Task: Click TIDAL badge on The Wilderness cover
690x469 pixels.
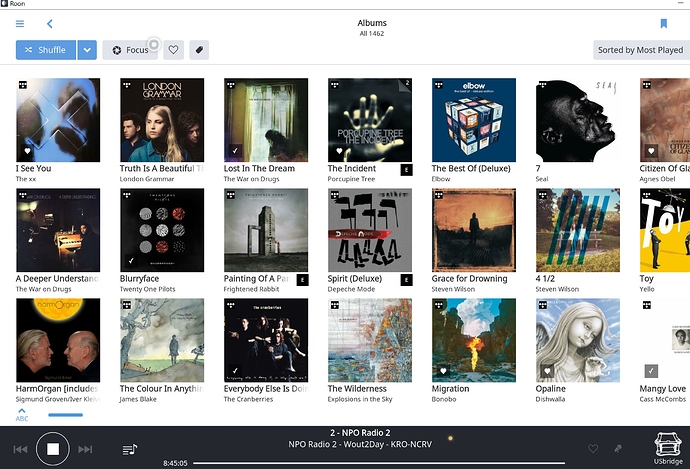Action: pos(335,305)
